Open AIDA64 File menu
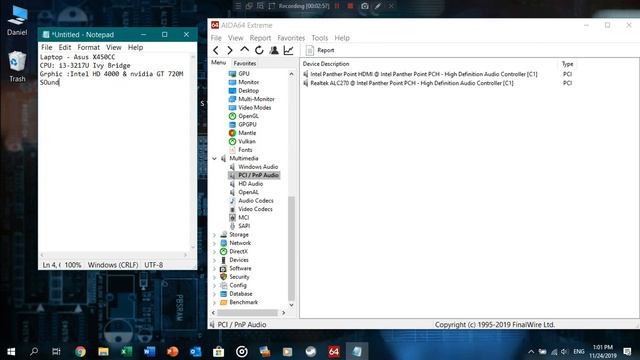Image resolution: width=640 pixels, height=360 pixels. pyautogui.click(x=216, y=38)
